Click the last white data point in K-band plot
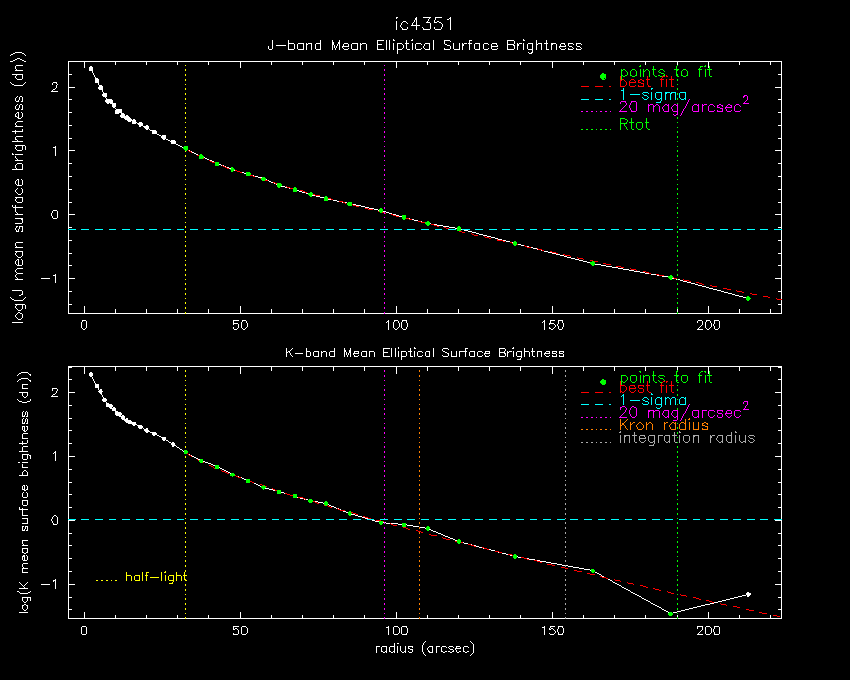 [x=748, y=595]
